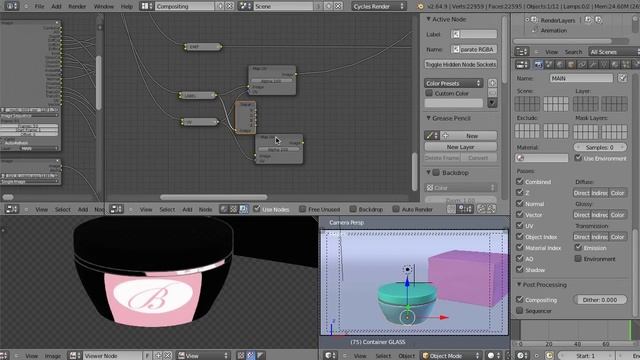Open the All Scenes outliner filter dropdown
Screen dimensions: 640x360
[614, 52]
